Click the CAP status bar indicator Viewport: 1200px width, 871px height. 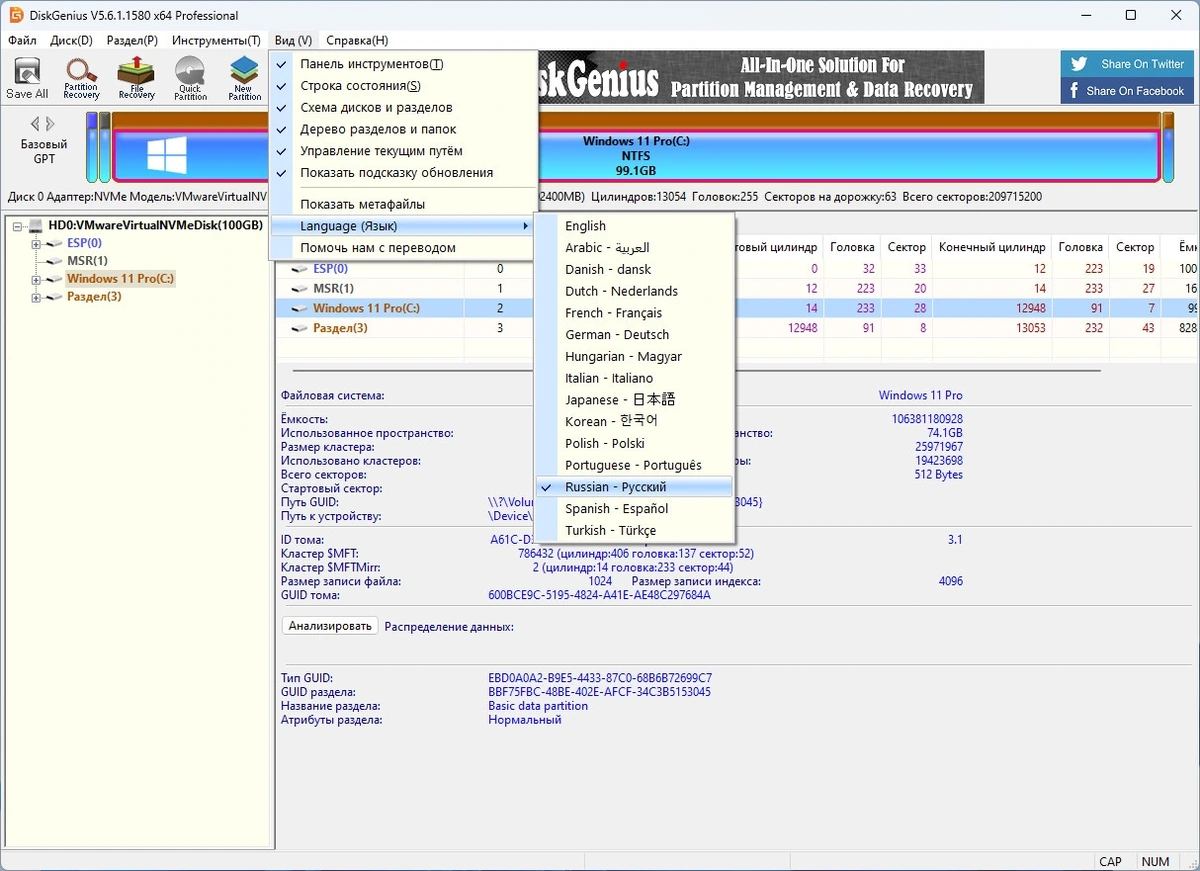coord(1110,862)
